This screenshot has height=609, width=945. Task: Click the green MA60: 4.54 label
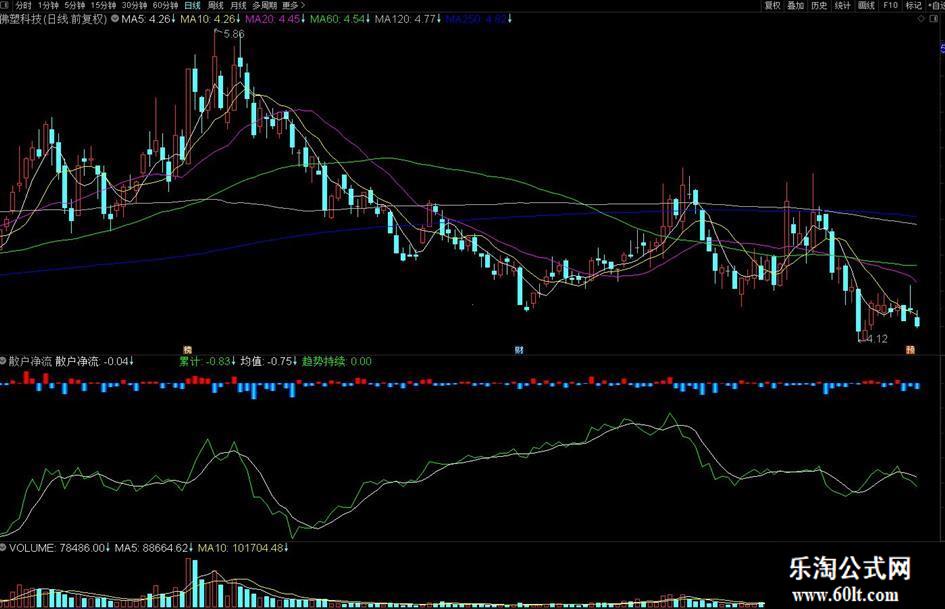[x=340, y=19]
